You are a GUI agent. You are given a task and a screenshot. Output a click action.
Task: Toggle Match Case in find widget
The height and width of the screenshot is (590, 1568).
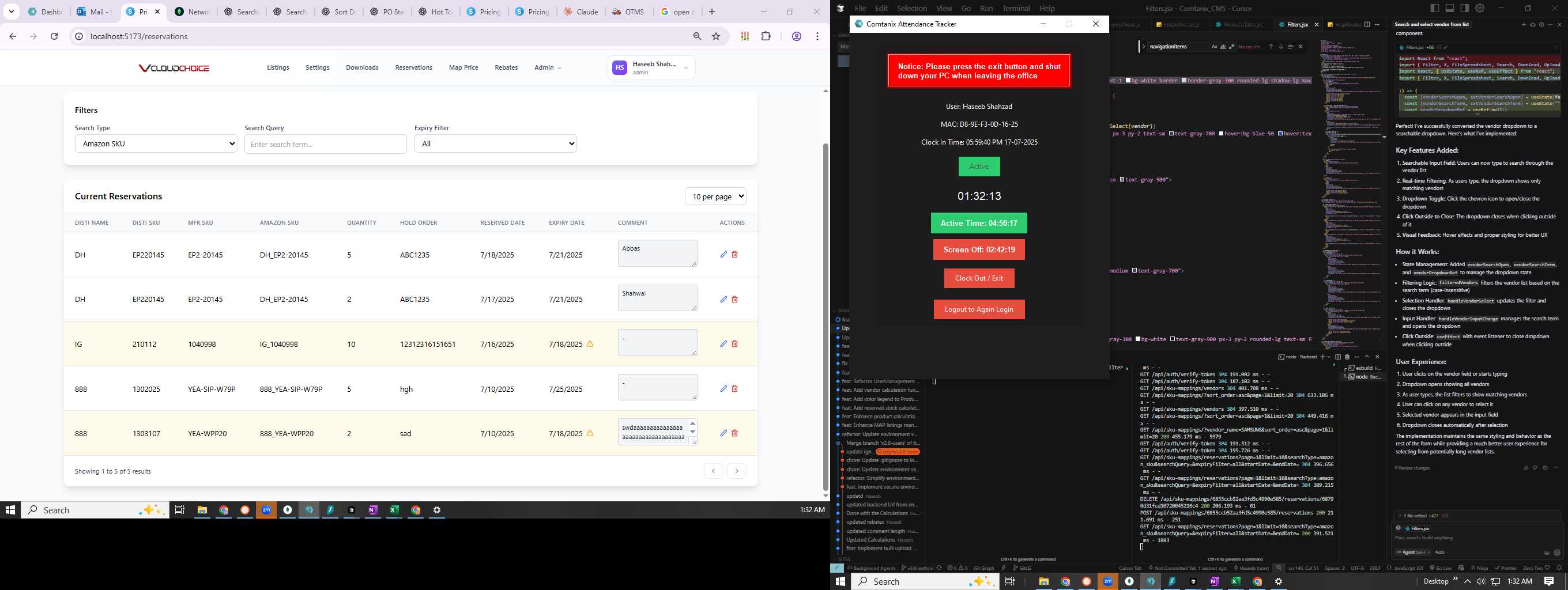[1215, 47]
